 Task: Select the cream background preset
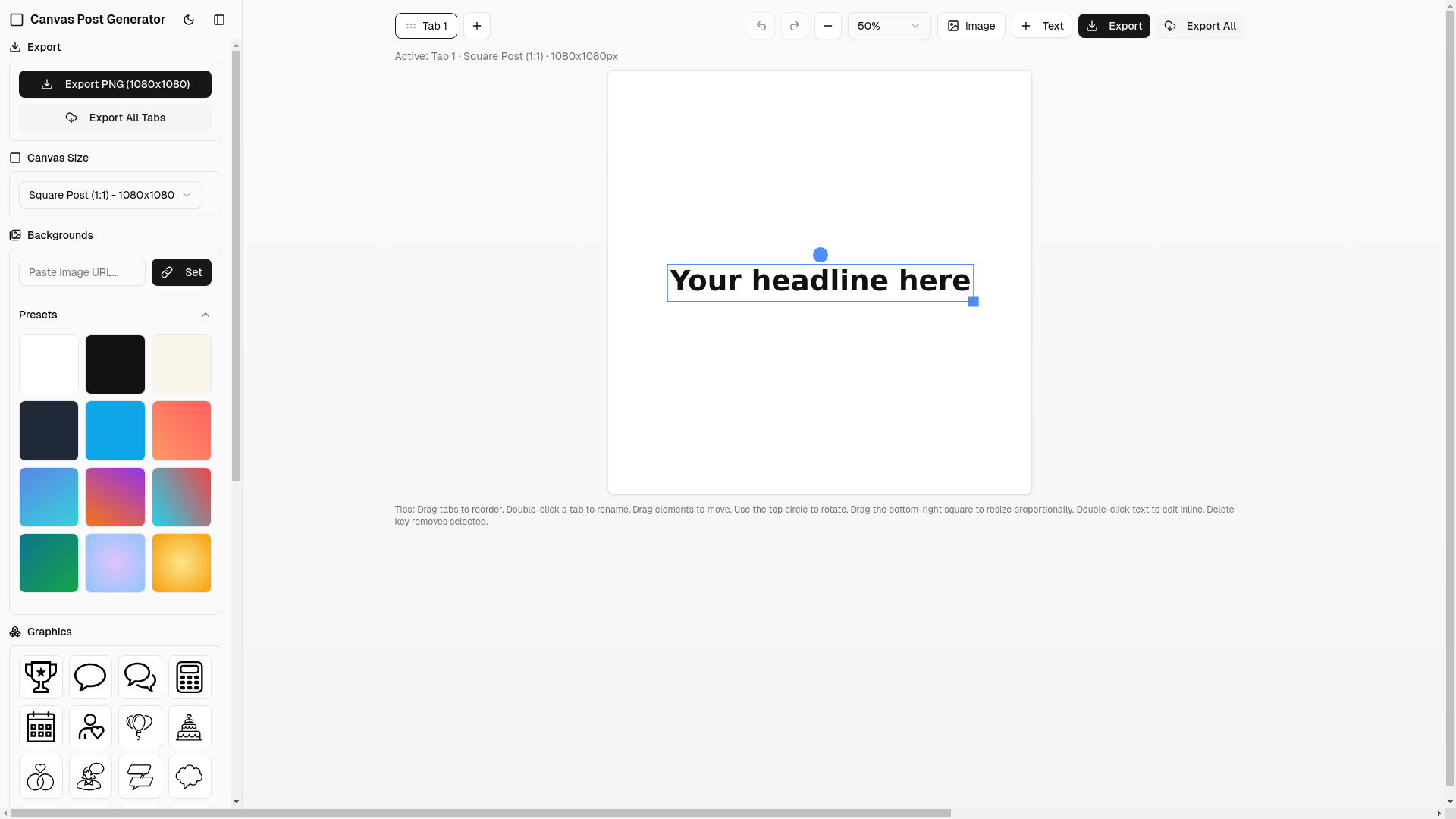click(182, 364)
